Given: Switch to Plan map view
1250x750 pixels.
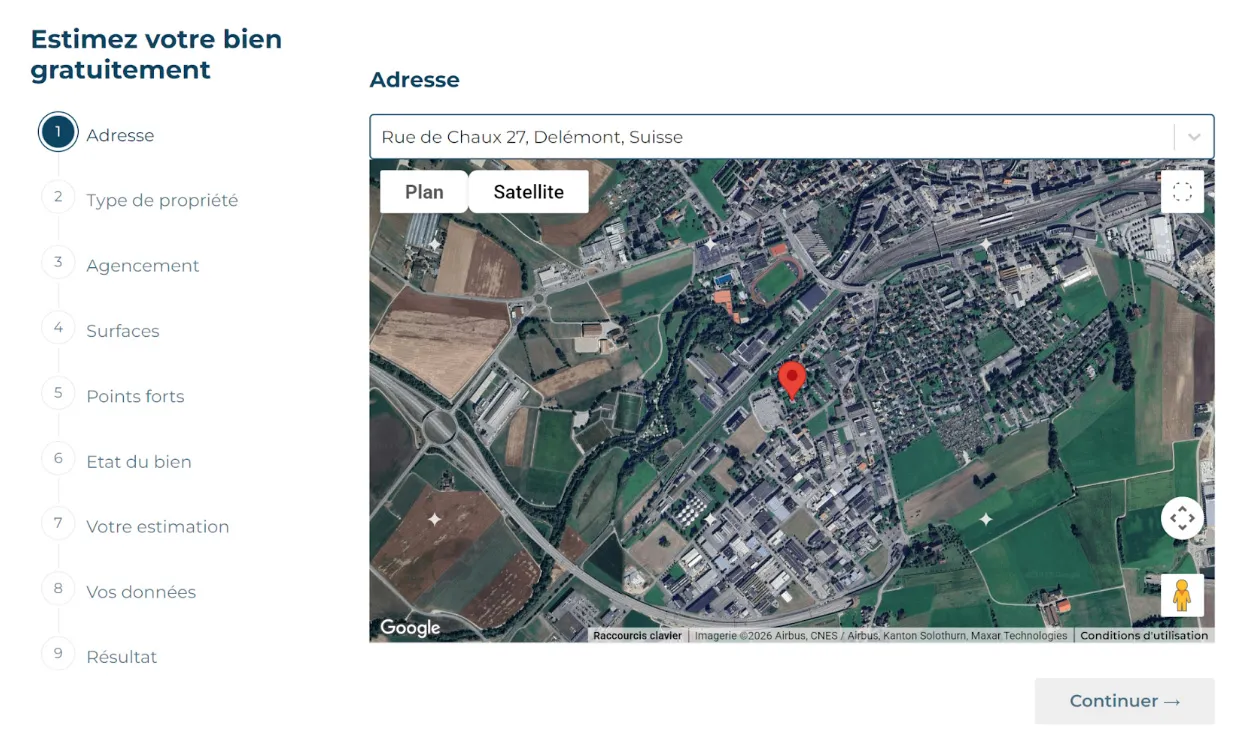Looking at the screenshot, I should [423, 191].
